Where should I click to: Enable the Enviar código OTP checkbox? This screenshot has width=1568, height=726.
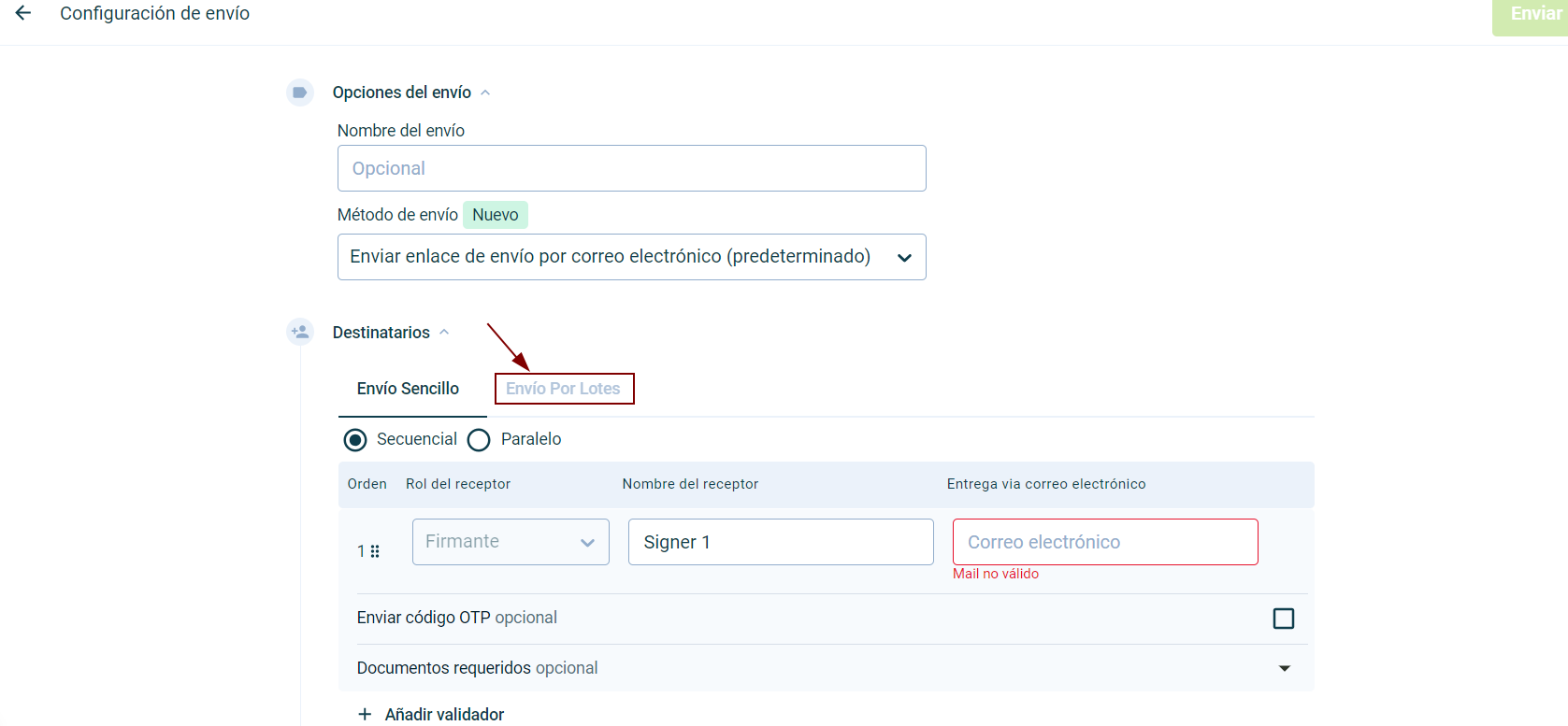(x=1283, y=619)
